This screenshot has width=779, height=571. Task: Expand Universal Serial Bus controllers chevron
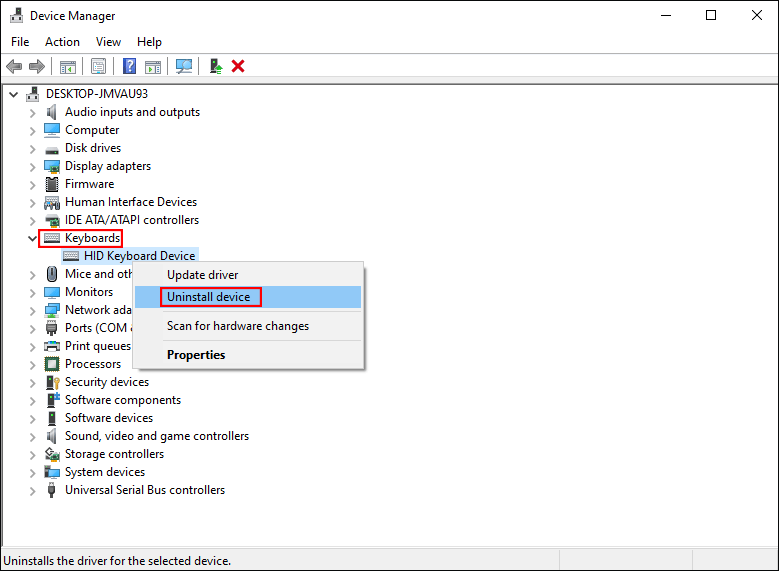click(32, 491)
